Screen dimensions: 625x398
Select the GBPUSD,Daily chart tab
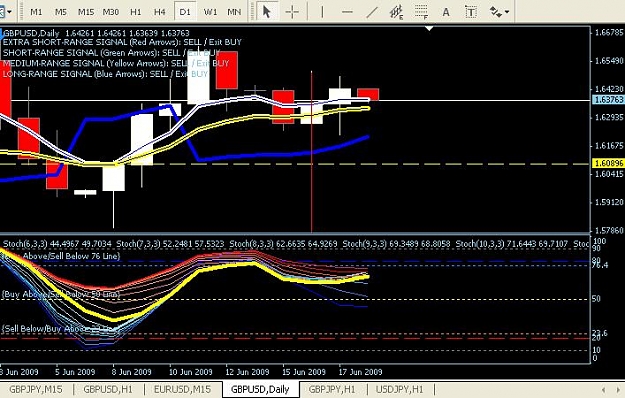260,389
